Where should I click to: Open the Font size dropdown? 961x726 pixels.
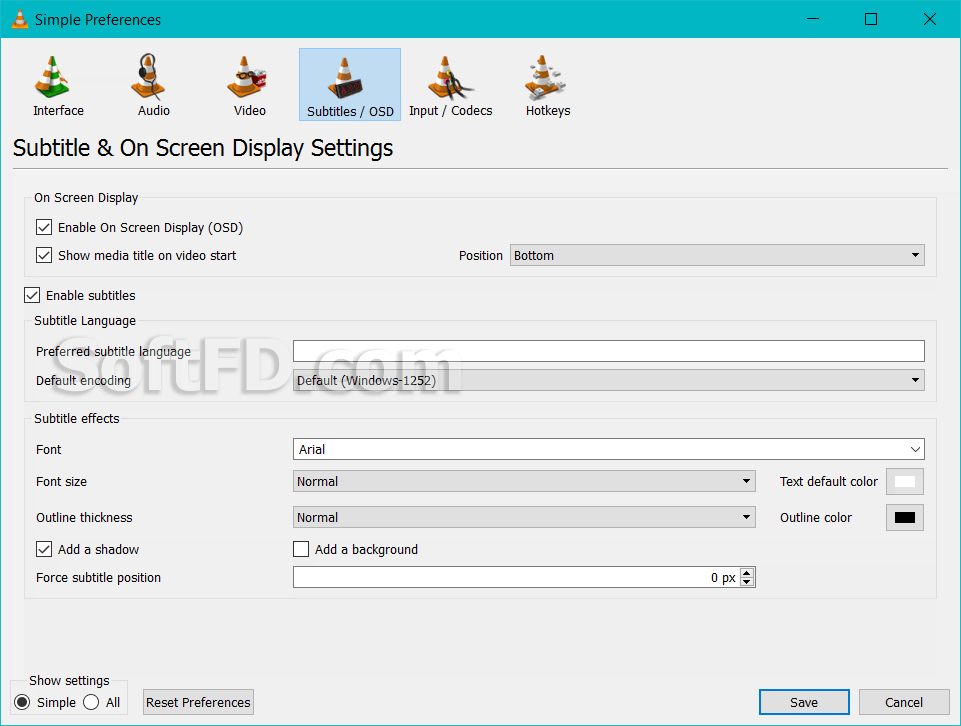(524, 481)
